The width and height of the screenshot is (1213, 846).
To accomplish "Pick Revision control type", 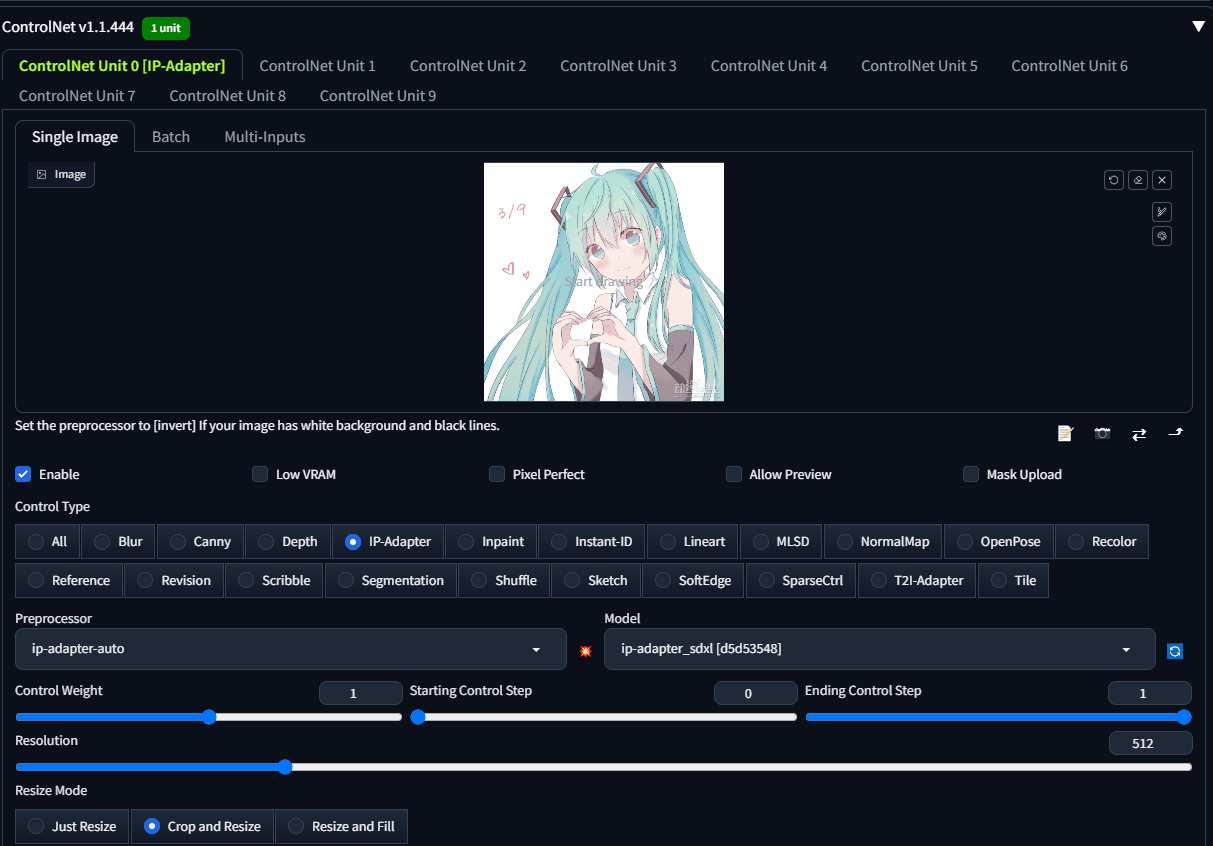I will point(174,580).
